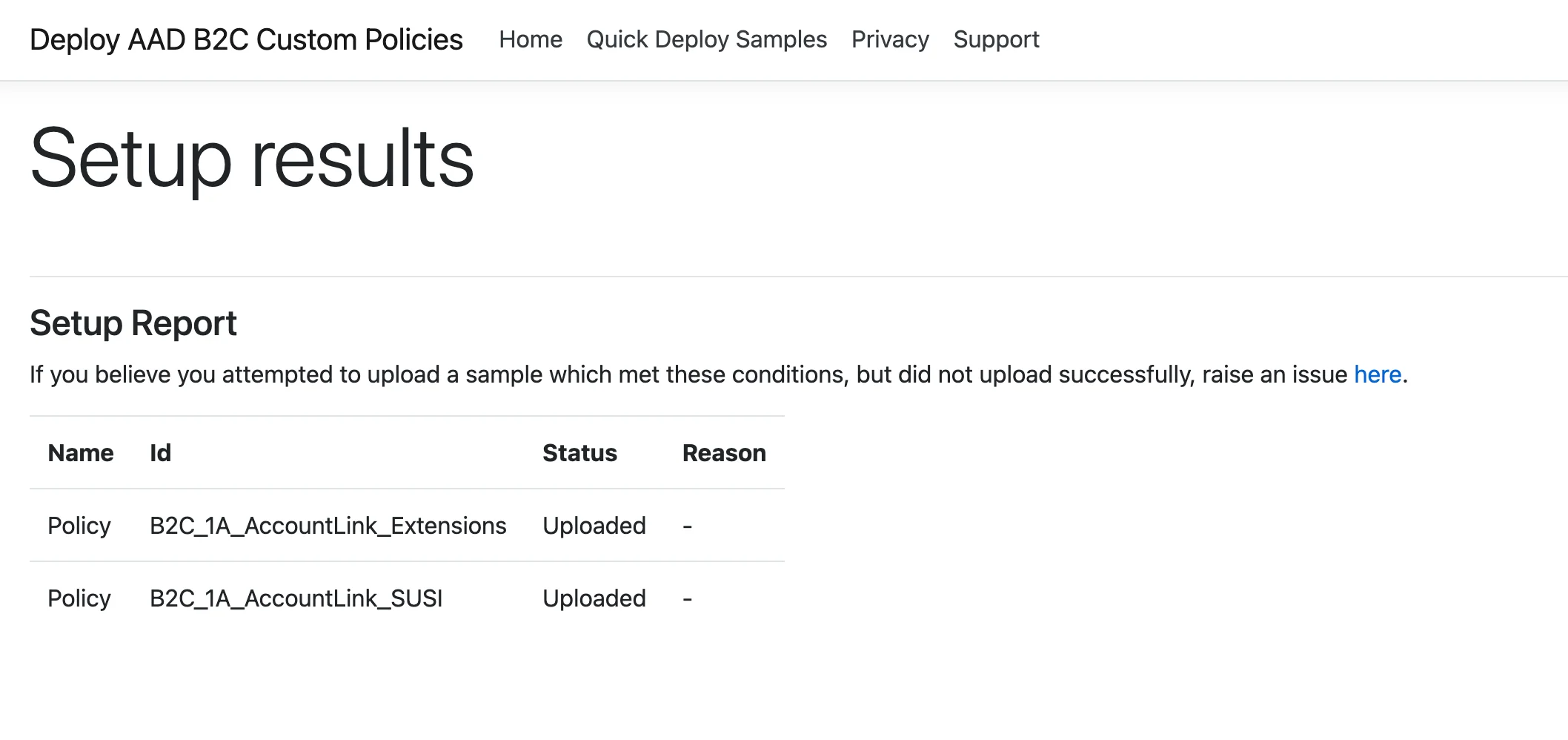
Task: Open the Home navigation link
Action: click(x=531, y=39)
